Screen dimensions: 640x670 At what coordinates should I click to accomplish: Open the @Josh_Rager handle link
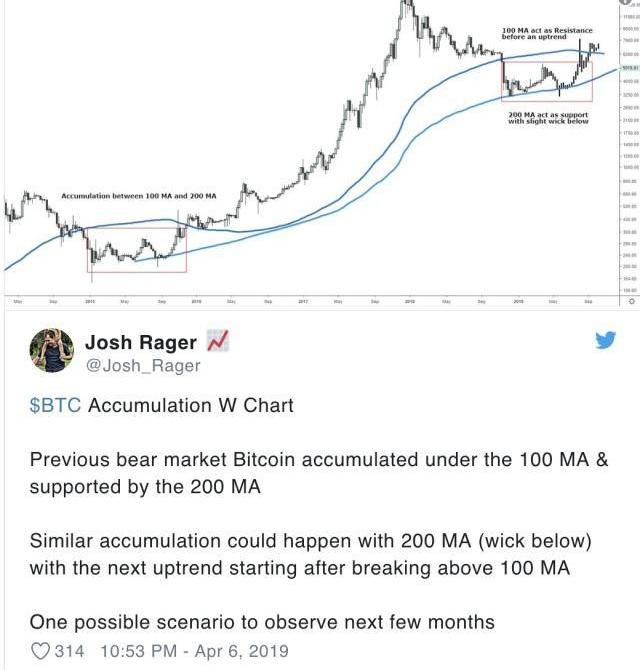pos(143,366)
